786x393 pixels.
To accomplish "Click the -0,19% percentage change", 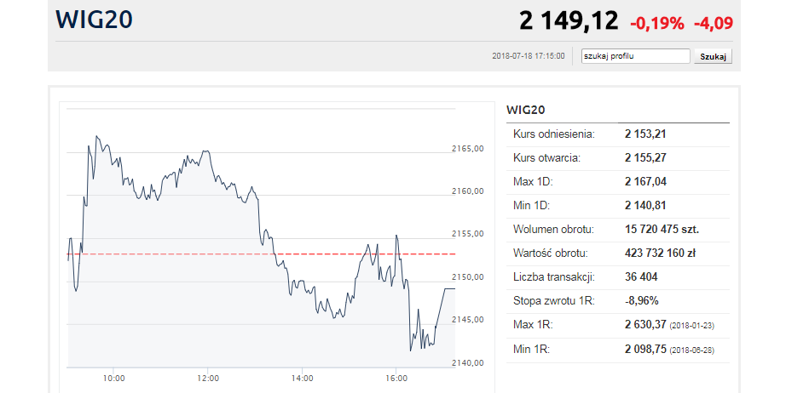I will point(657,23).
